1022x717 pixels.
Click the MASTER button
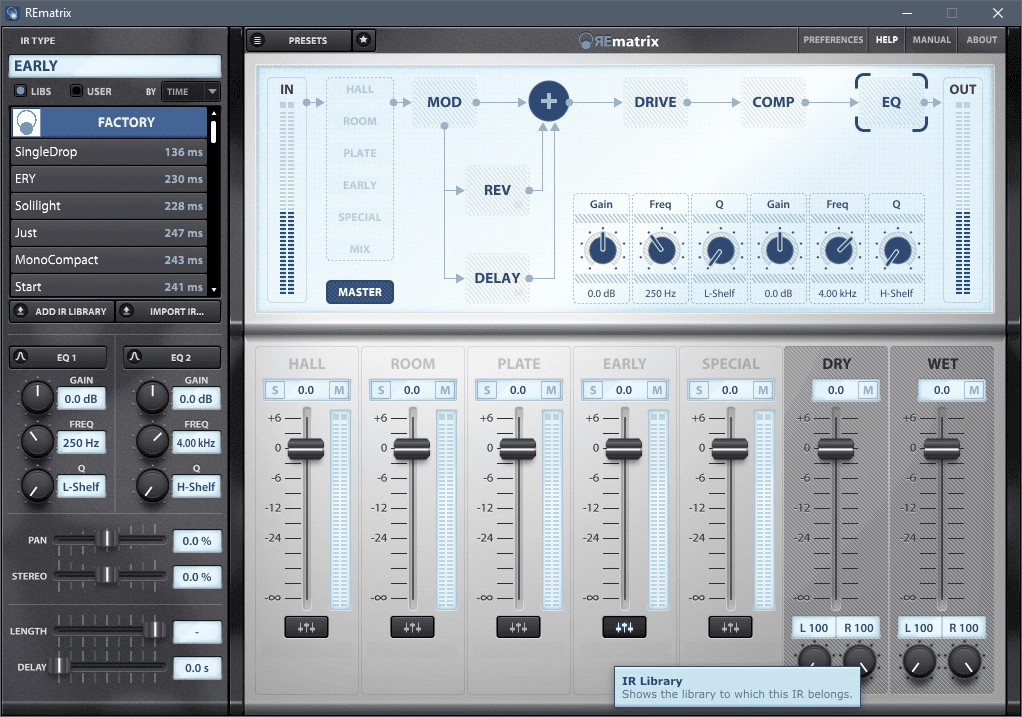tap(360, 292)
